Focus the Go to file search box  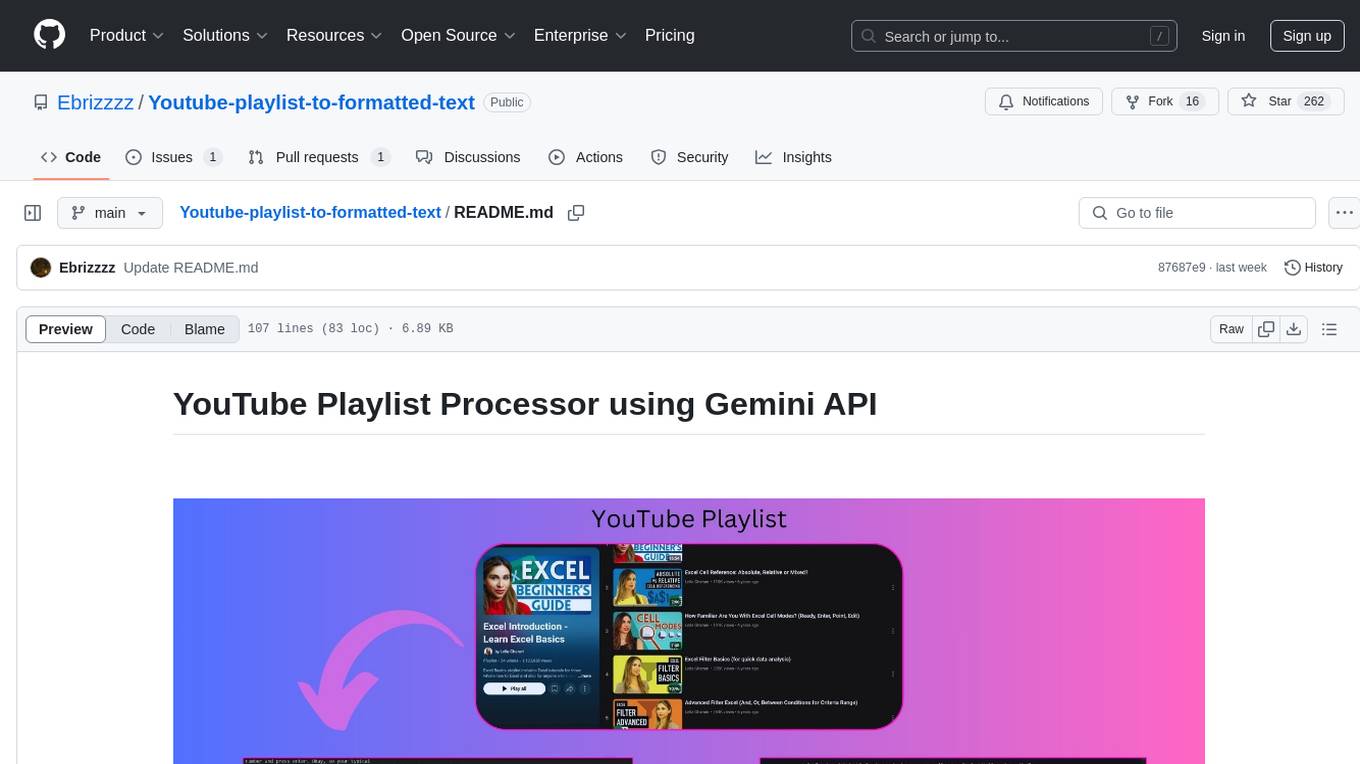click(1197, 213)
